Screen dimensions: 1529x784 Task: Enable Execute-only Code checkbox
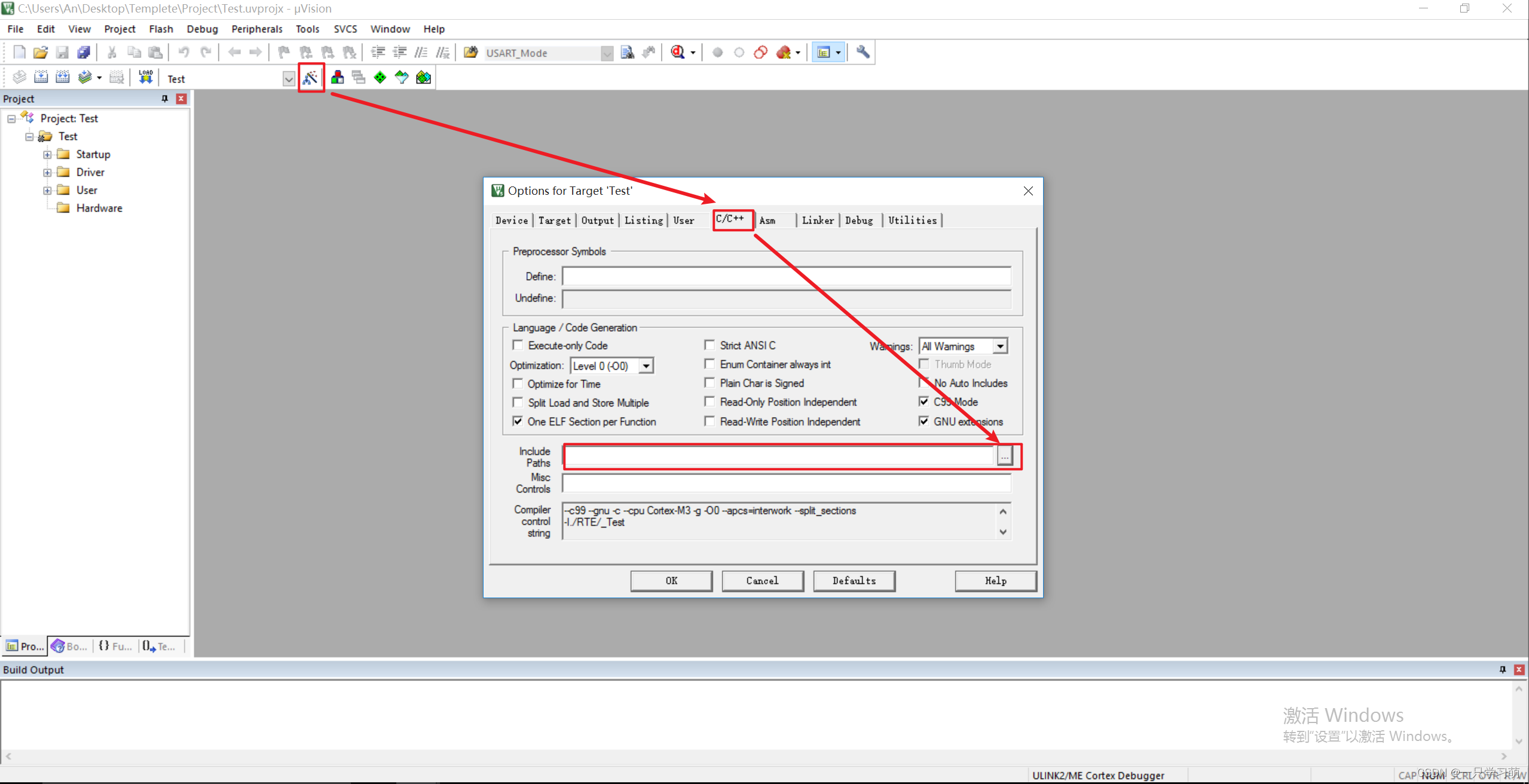[x=518, y=345]
